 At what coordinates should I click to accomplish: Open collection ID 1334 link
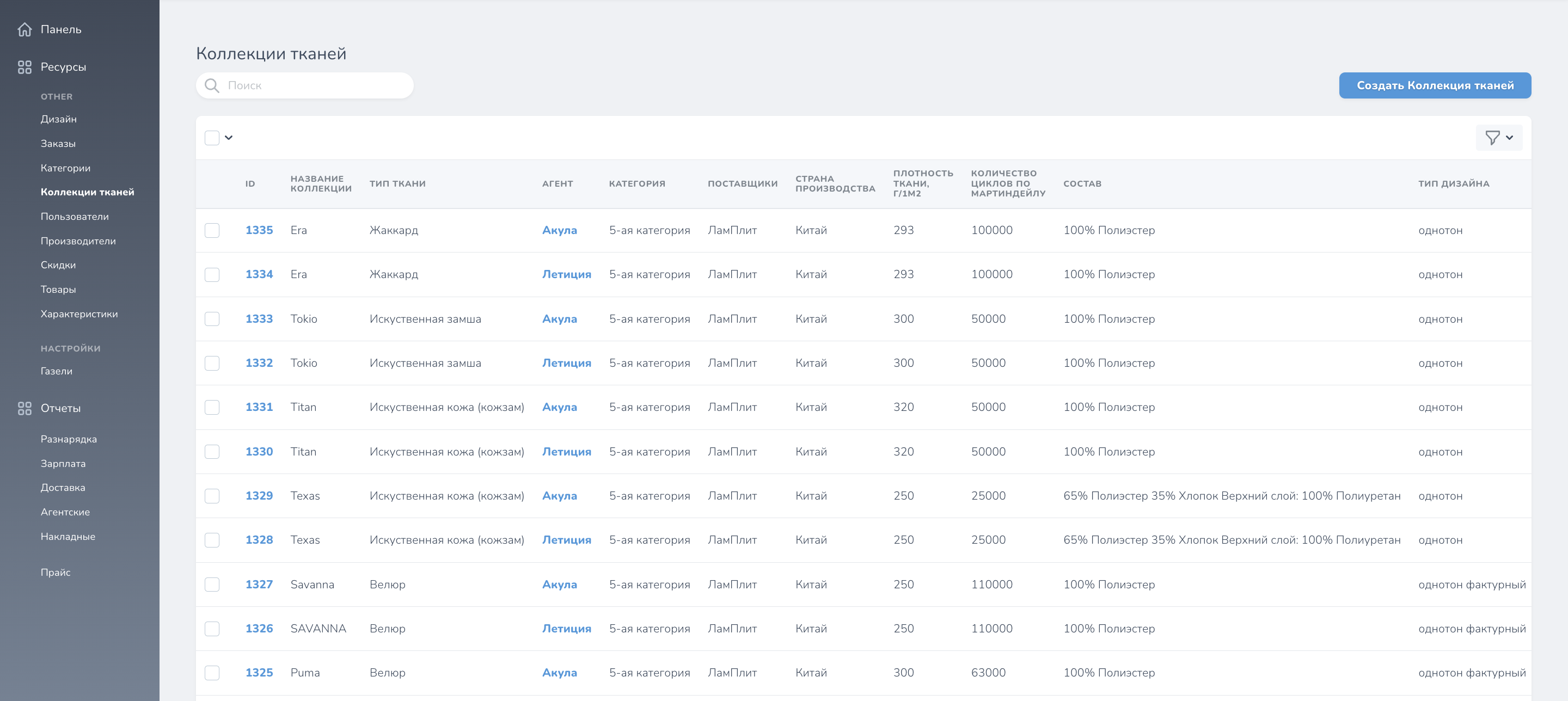(x=259, y=274)
